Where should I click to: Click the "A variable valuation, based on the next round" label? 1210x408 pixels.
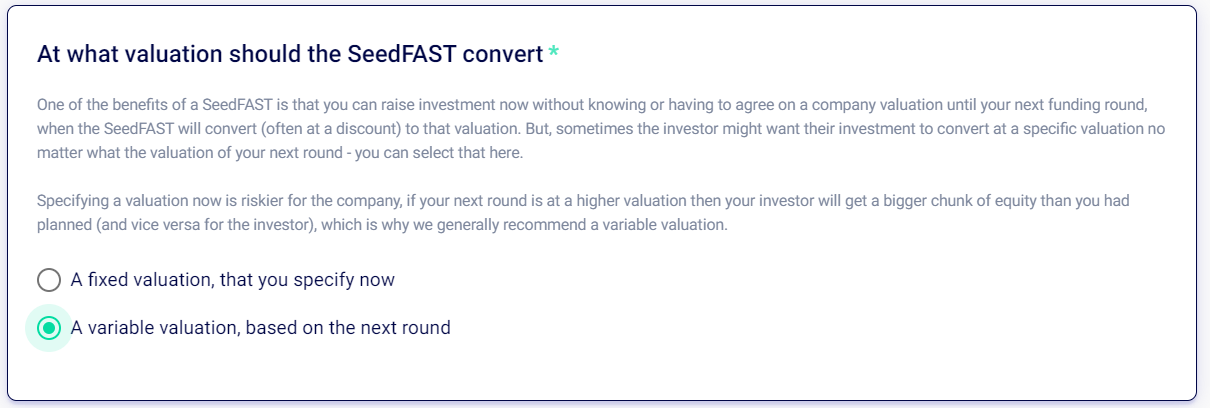tap(260, 328)
